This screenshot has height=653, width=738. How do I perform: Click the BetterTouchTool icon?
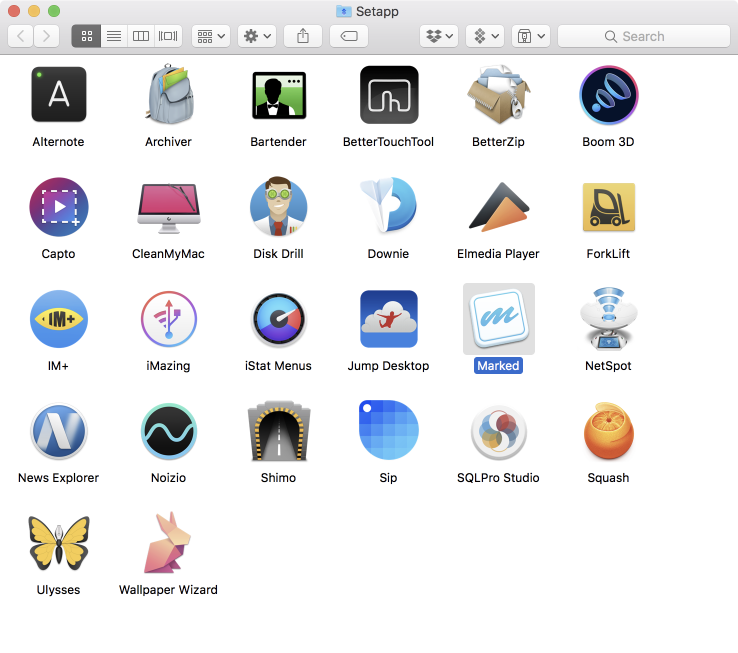(388, 95)
